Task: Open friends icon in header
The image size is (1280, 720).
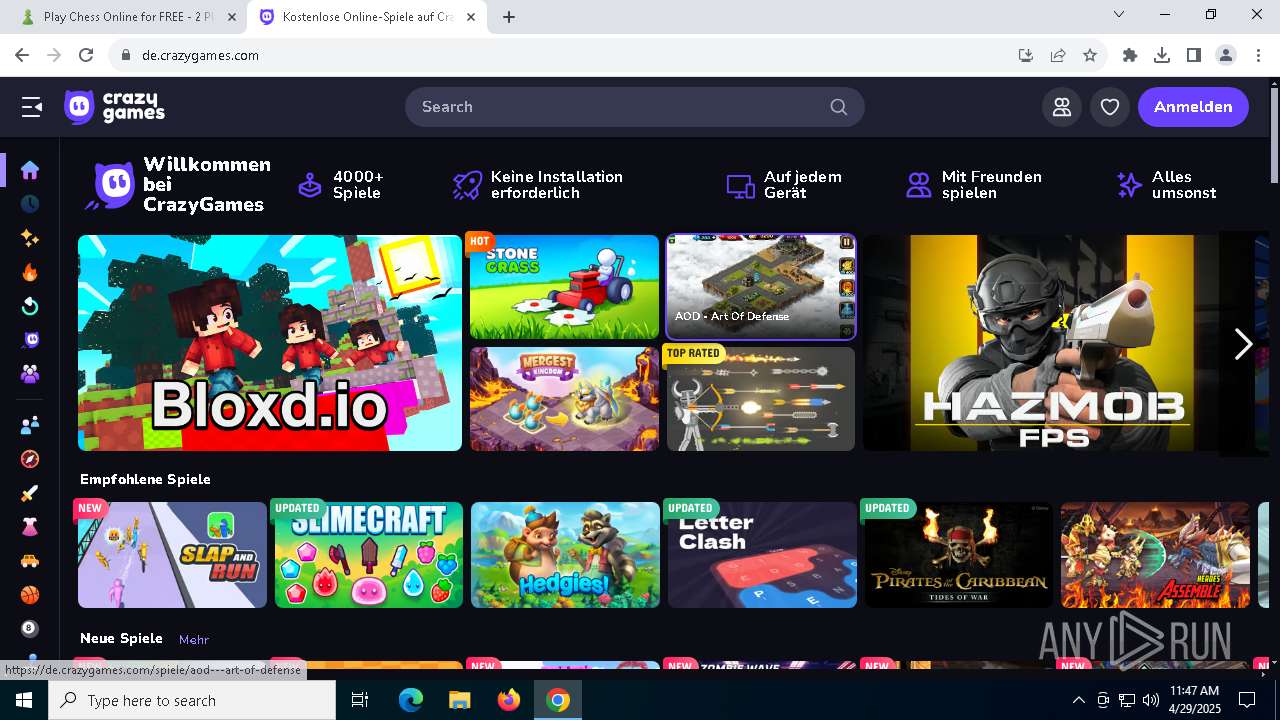Action: 1062,107
